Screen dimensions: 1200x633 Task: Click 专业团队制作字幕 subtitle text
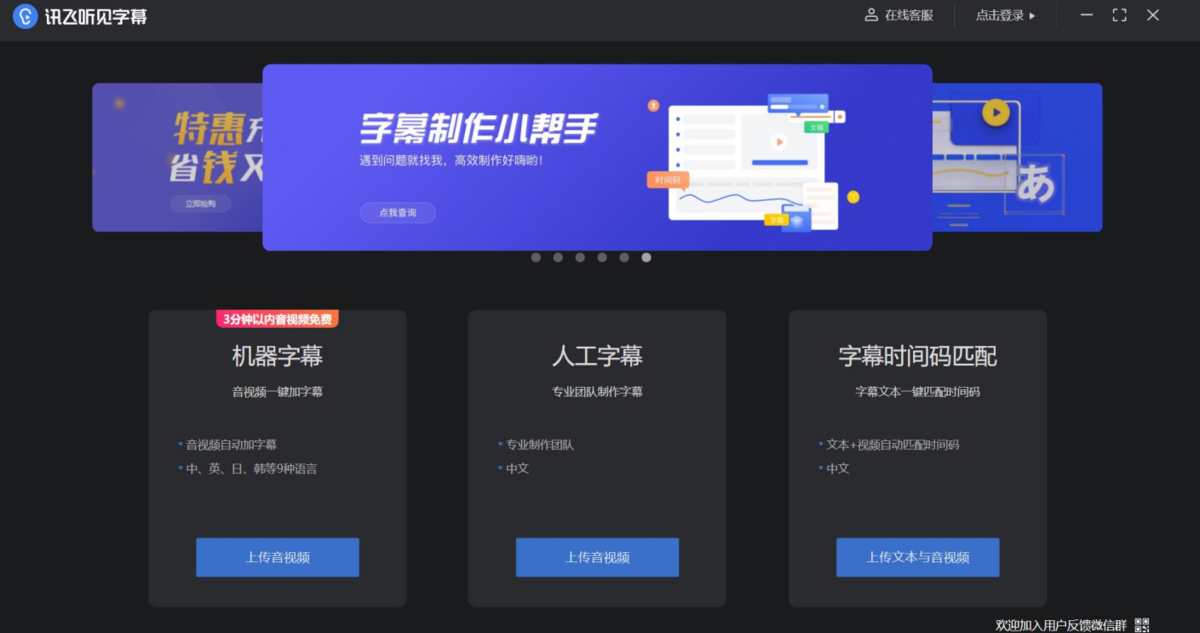pyautogui.click(x=597, y=392)
